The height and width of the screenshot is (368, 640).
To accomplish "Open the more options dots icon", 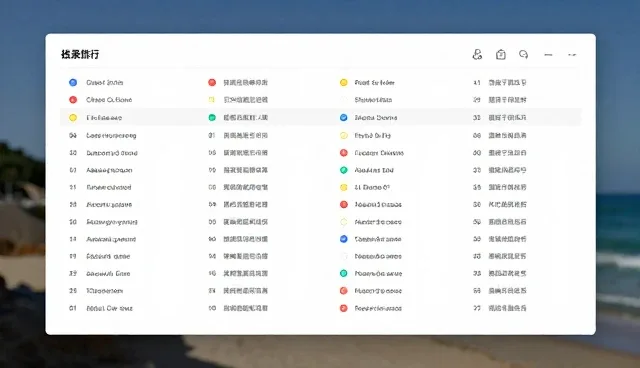I will pos(572,55).
